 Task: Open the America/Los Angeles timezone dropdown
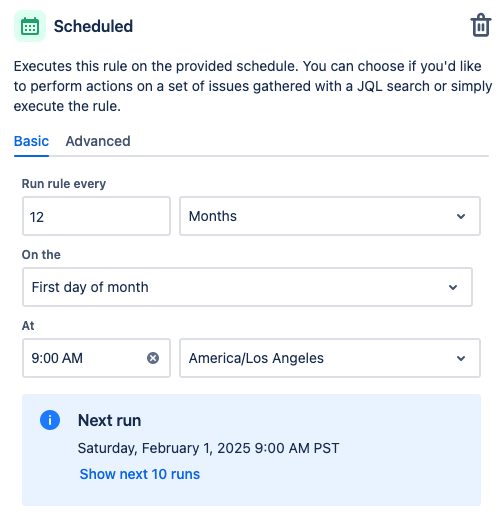330,358
